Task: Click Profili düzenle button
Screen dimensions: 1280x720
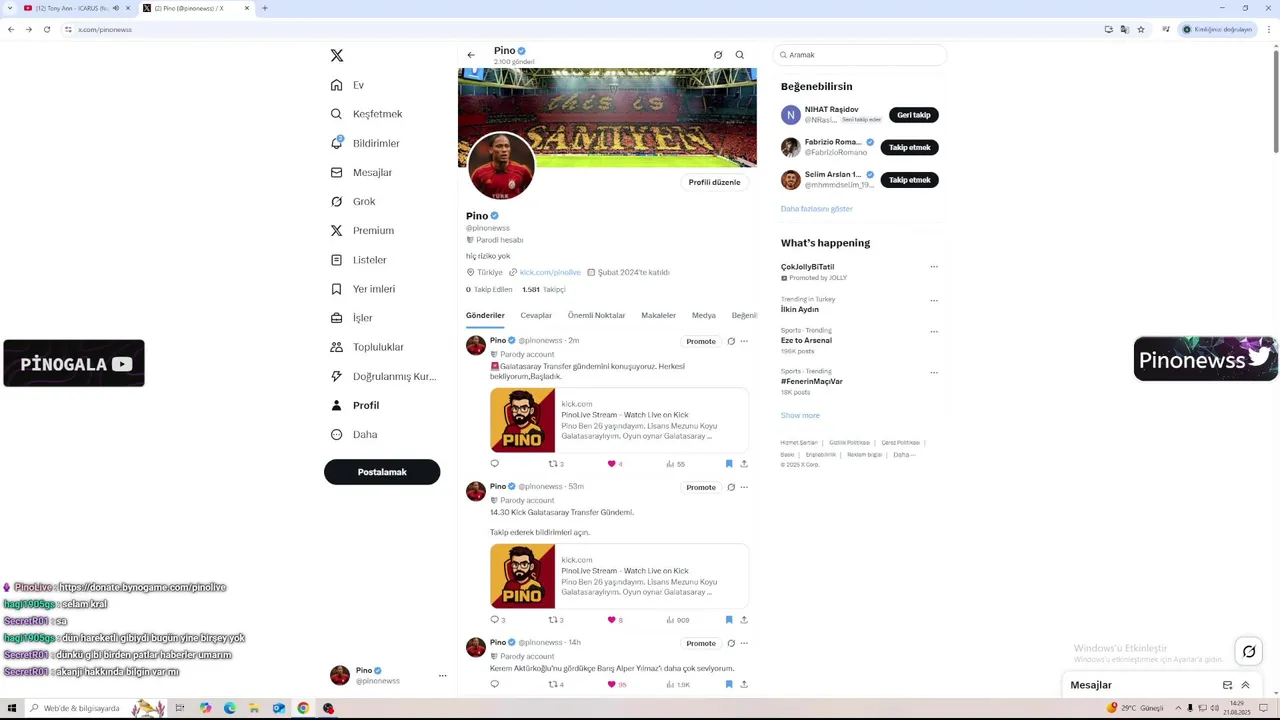Action: [714, 182]
